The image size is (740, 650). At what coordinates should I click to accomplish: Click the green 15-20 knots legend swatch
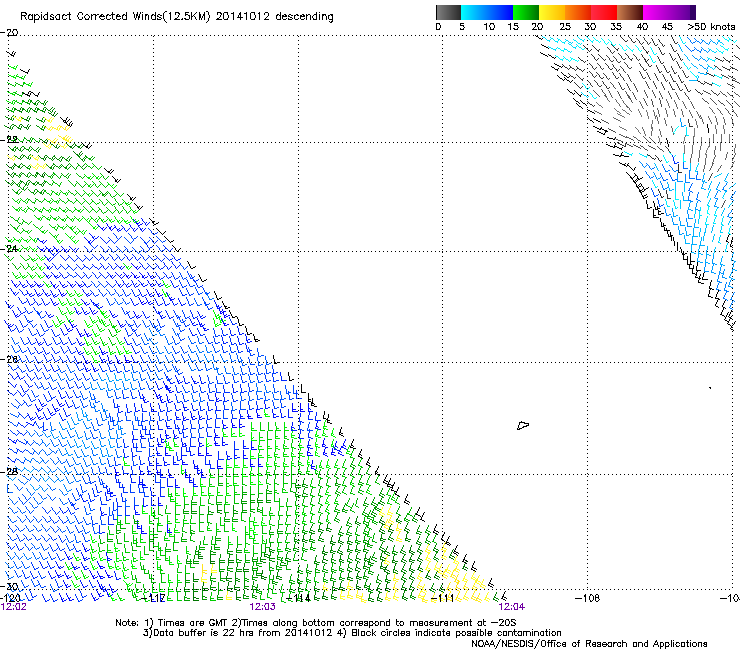(526, 12)
